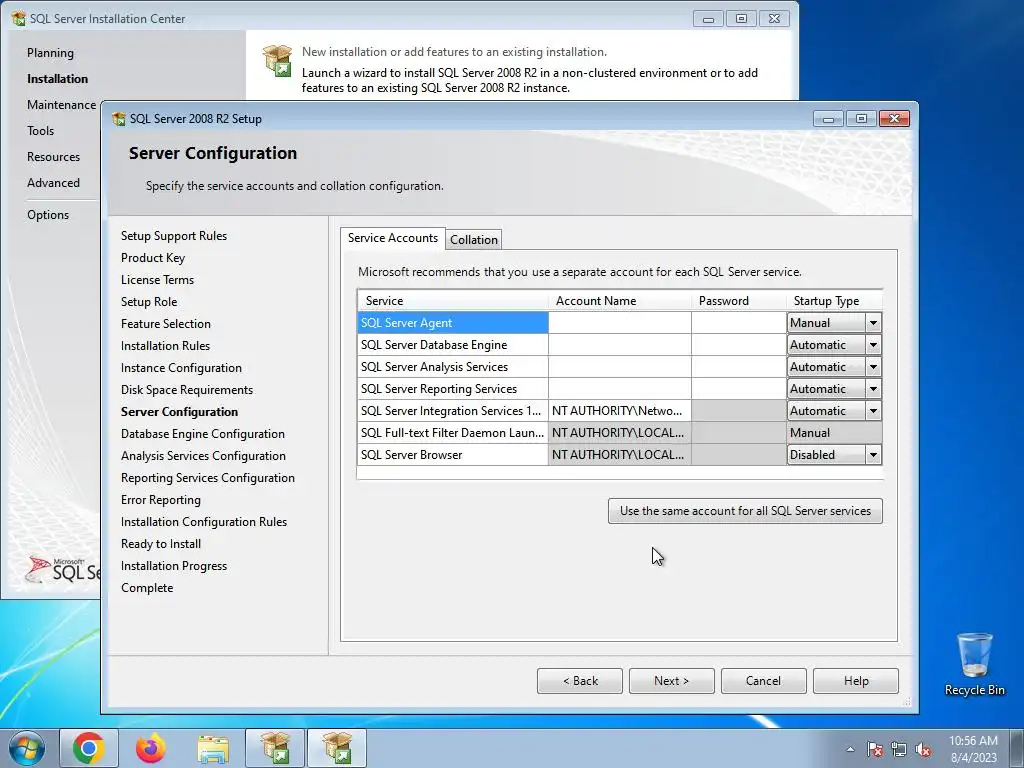Open SQL Server Agent startup type dropdown
1024x768 pixels.
pos(873,323)
